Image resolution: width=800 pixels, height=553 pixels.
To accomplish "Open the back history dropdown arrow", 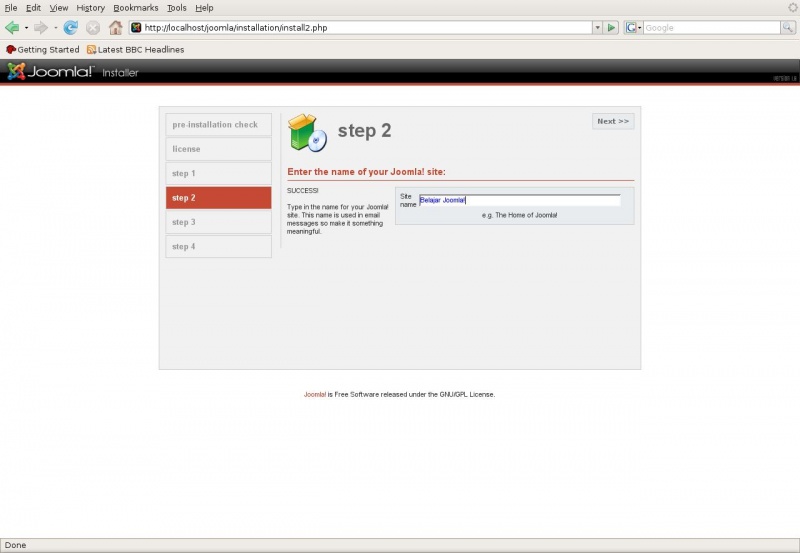I will [26, 28].
